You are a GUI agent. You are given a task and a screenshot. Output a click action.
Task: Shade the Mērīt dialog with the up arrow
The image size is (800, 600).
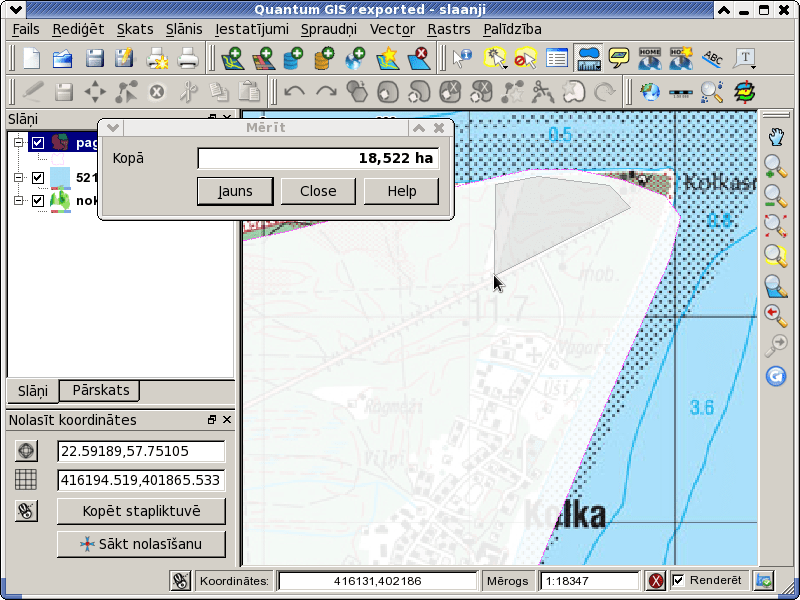[x=419, y=128]
